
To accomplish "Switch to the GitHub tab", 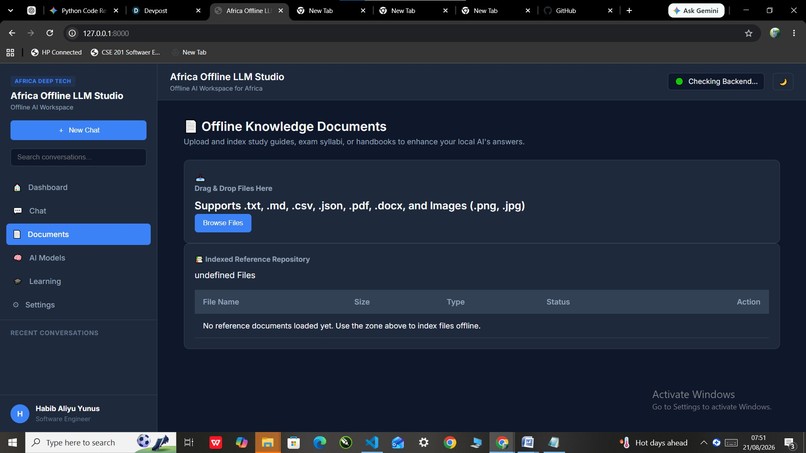I will [x=565, y=10].
